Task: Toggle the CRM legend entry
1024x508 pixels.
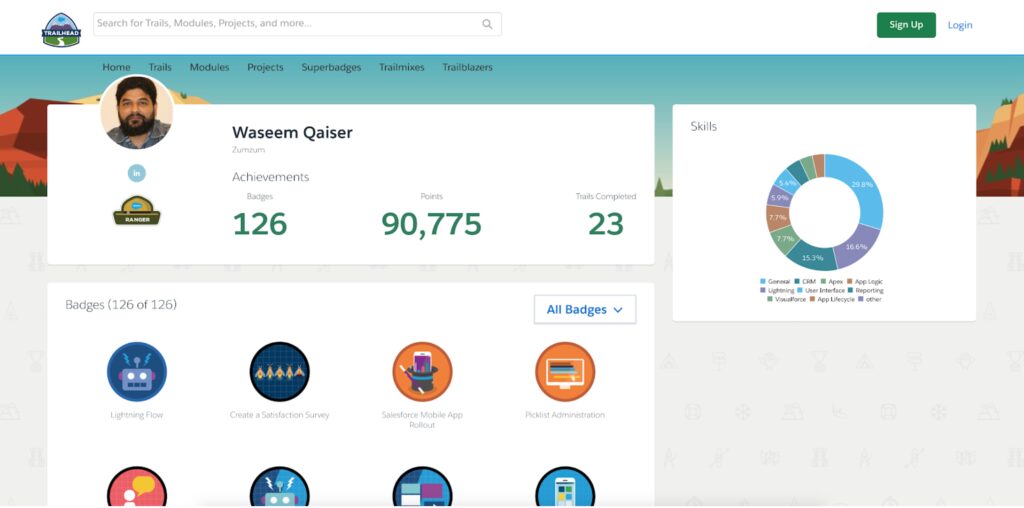Action: pyautogui.click(x=805, y=281)
